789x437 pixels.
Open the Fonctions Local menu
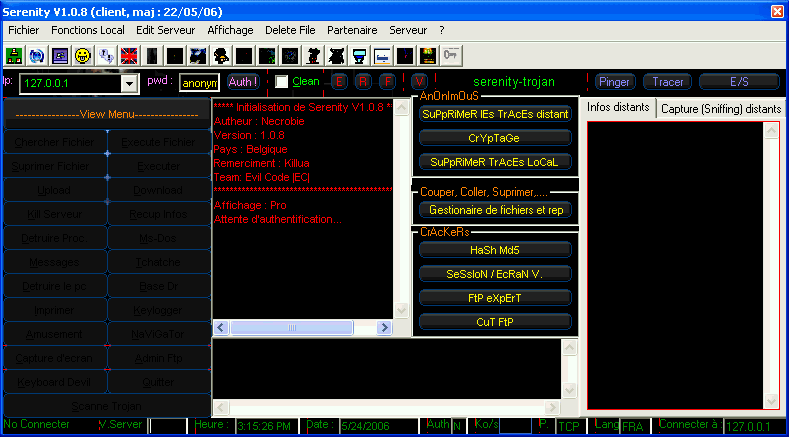[x=88, y=30]
